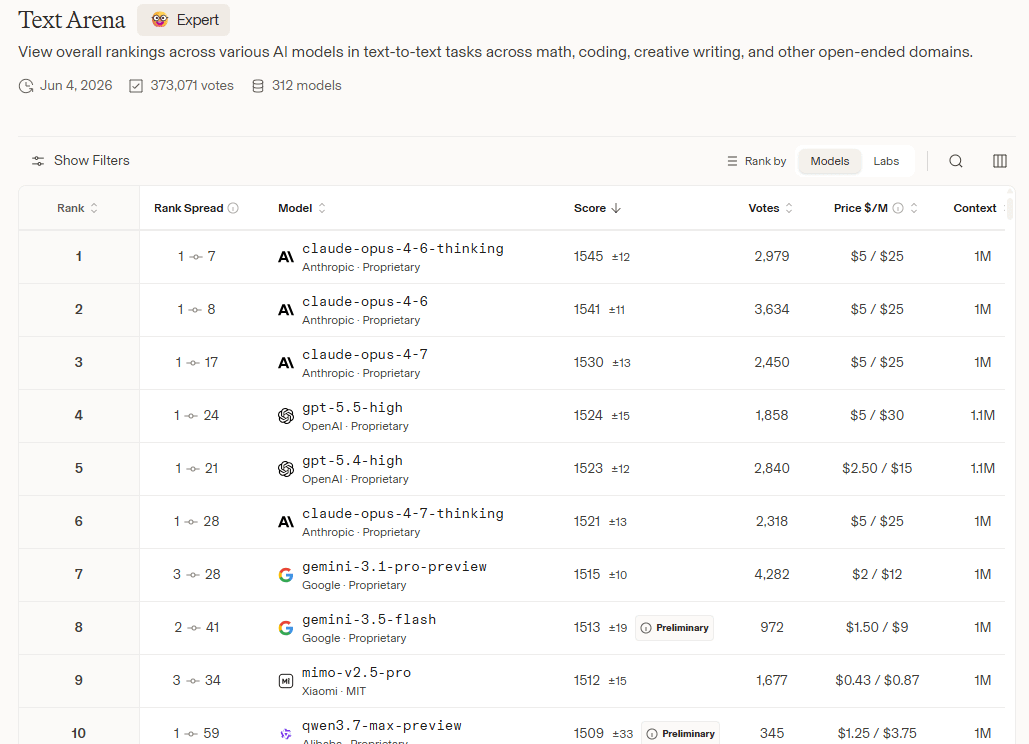
Task: Sort by Model column arrows
Action: tap(322, 208)
